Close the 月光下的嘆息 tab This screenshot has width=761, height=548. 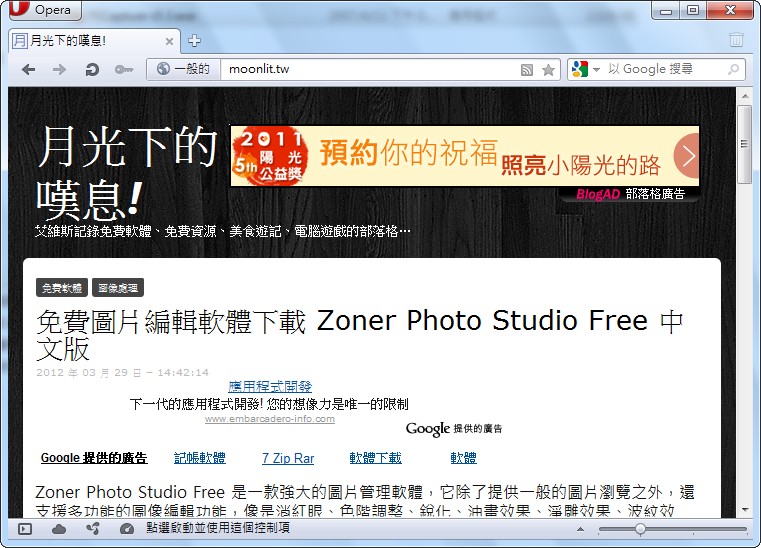click(169, 41)
